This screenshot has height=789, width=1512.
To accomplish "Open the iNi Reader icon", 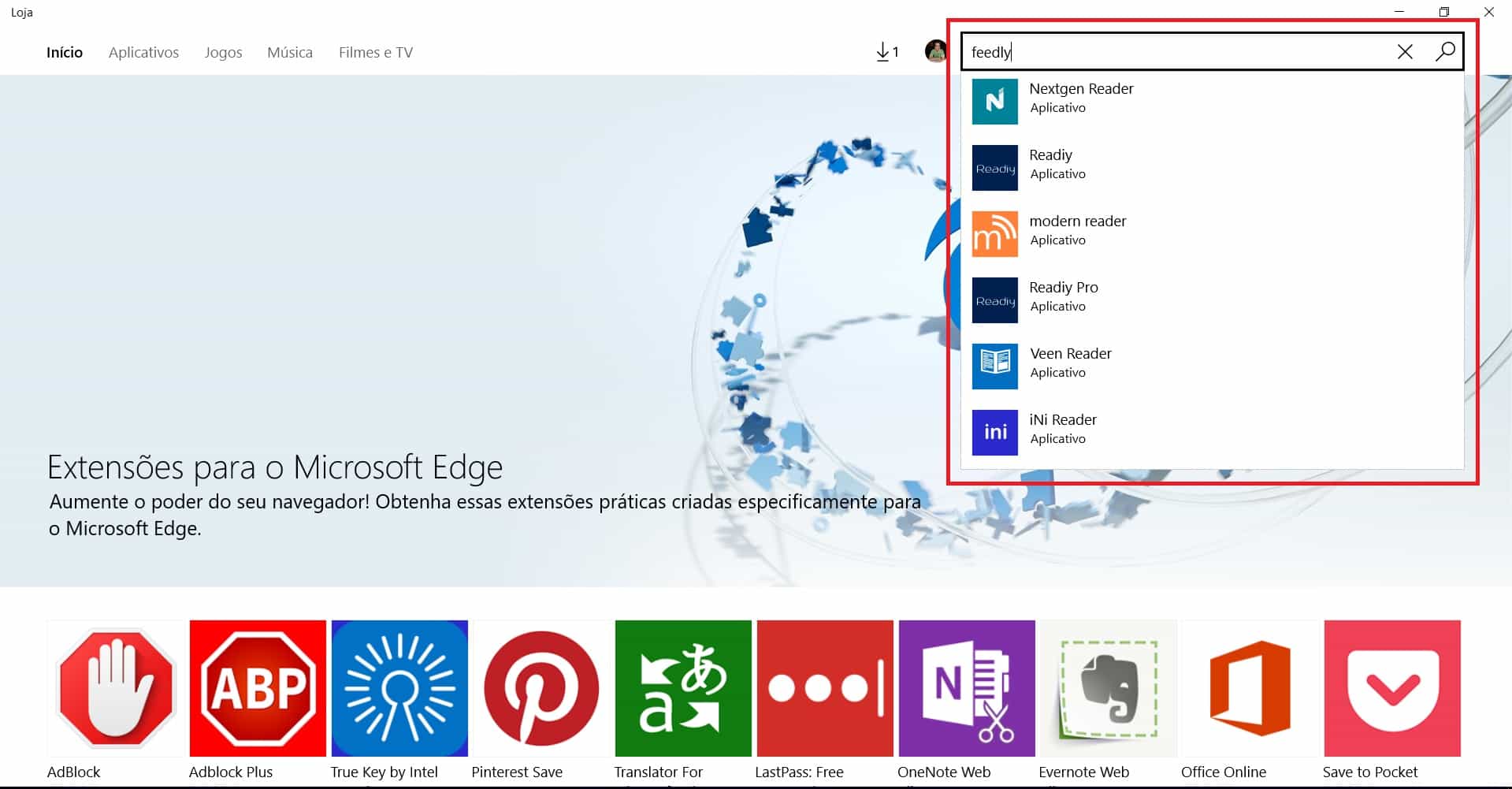I will coord(995,432).
